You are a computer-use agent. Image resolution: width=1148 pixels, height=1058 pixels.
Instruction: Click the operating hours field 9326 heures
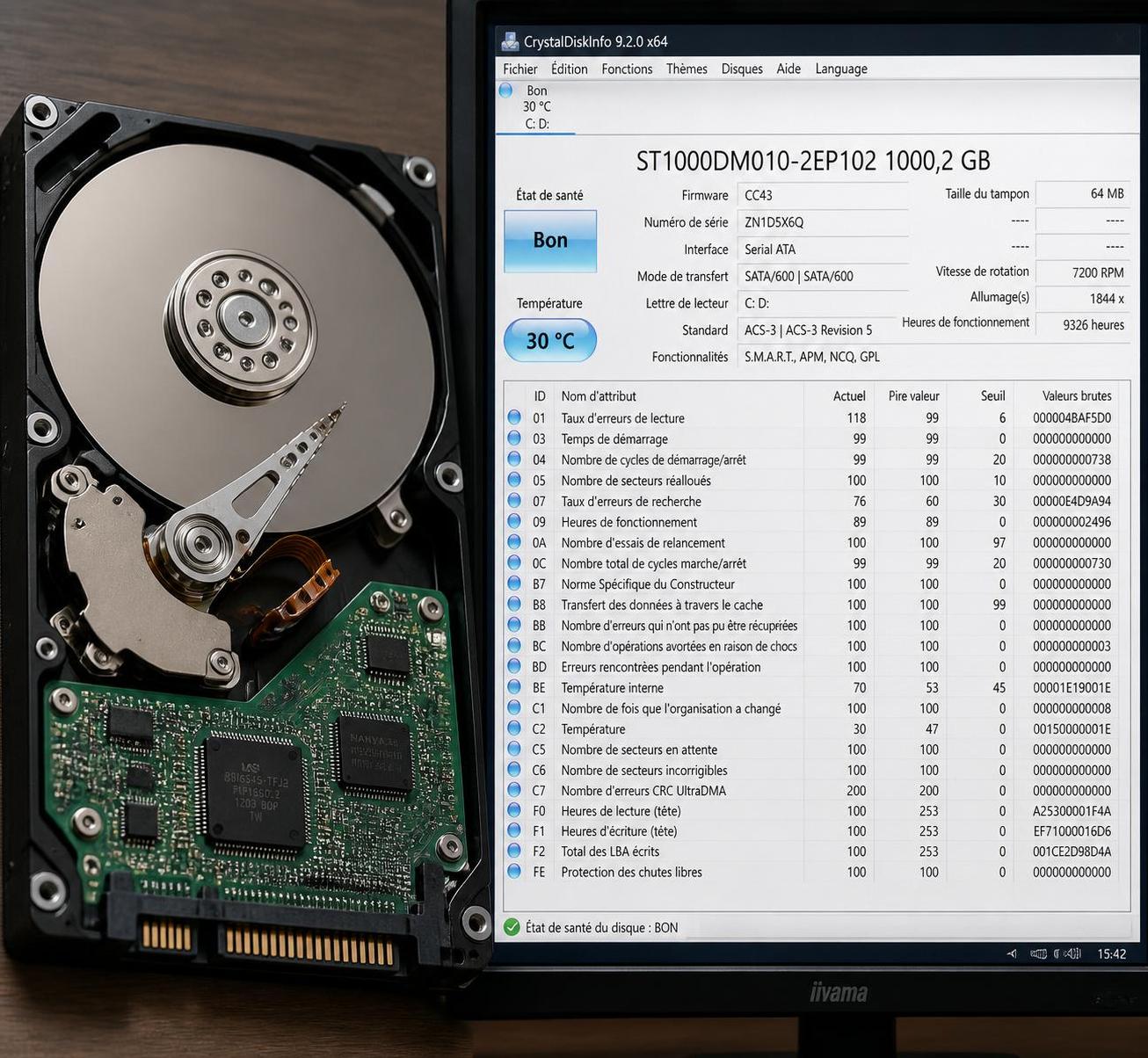tap(1083, 325)
